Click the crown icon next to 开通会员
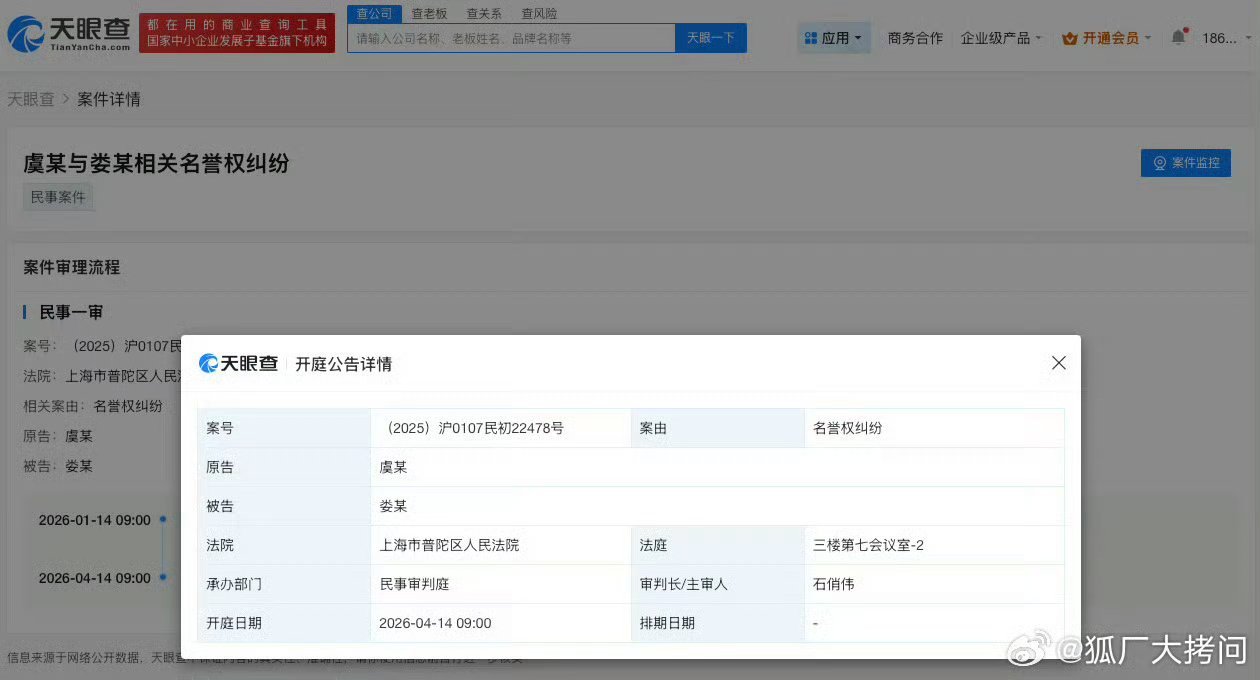 [1069, 37]
